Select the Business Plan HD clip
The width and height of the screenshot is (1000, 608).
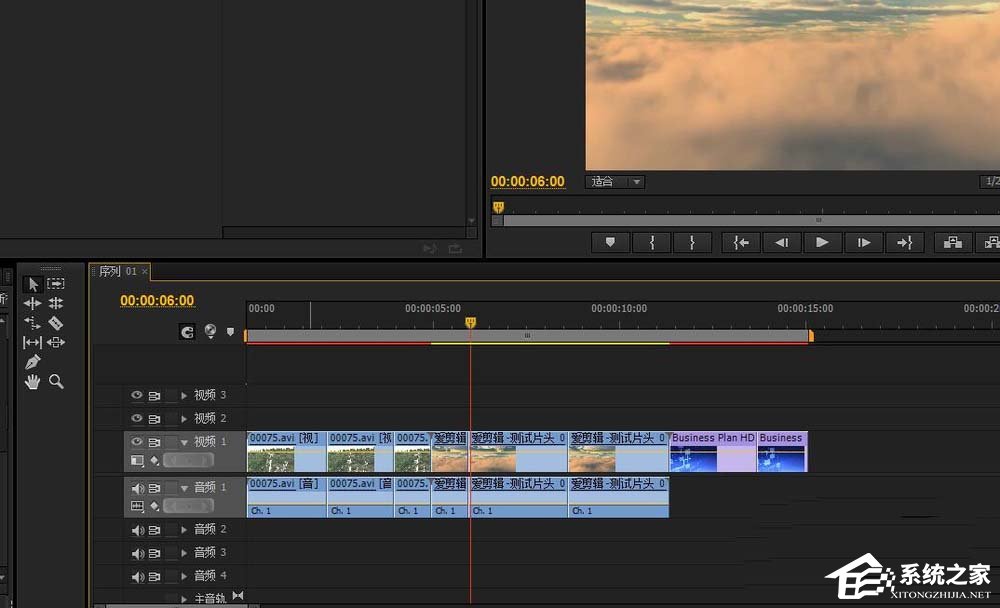712,452
